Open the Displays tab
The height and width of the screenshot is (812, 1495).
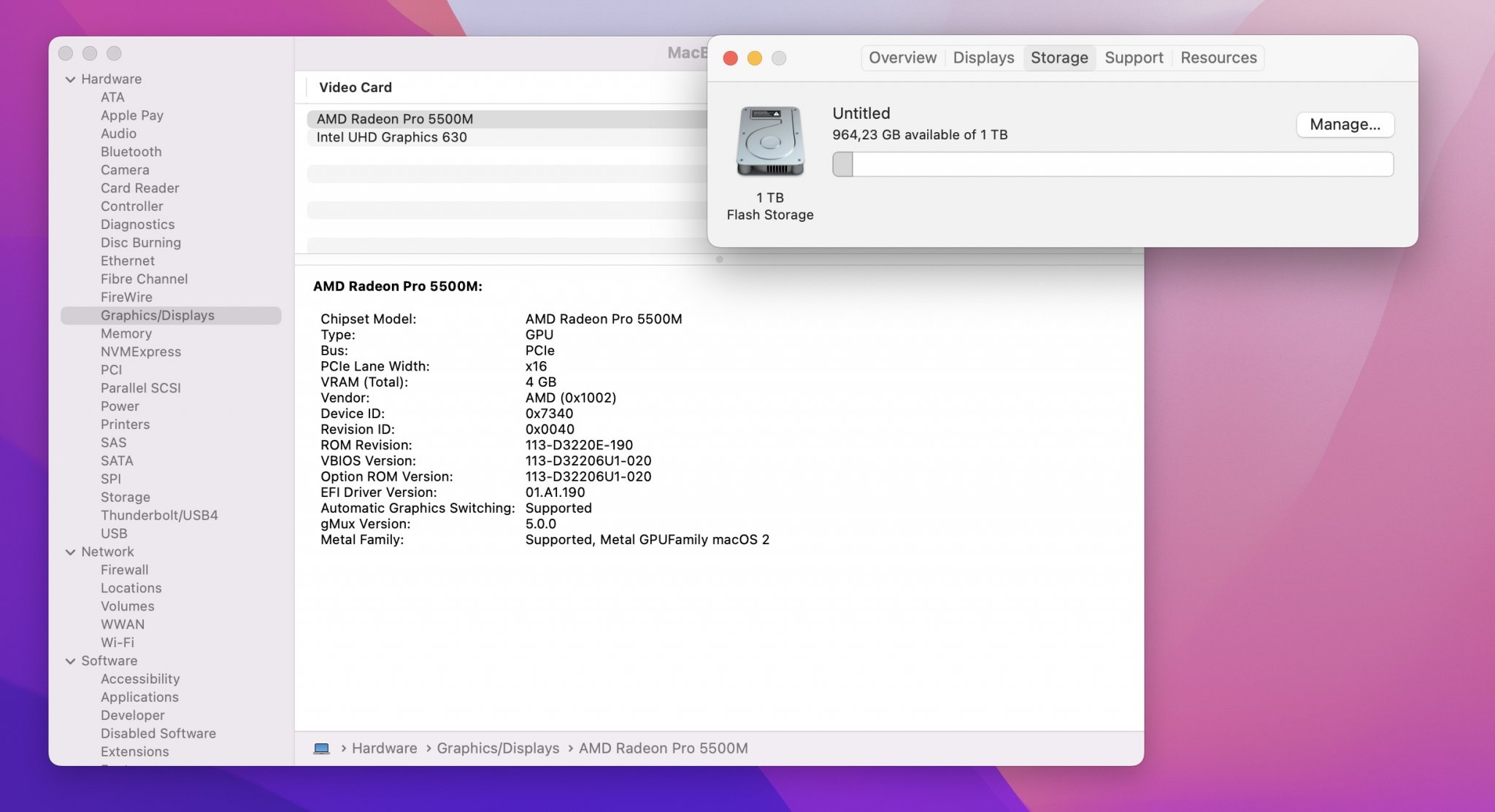pyautogui.click(x=983, y=58)
